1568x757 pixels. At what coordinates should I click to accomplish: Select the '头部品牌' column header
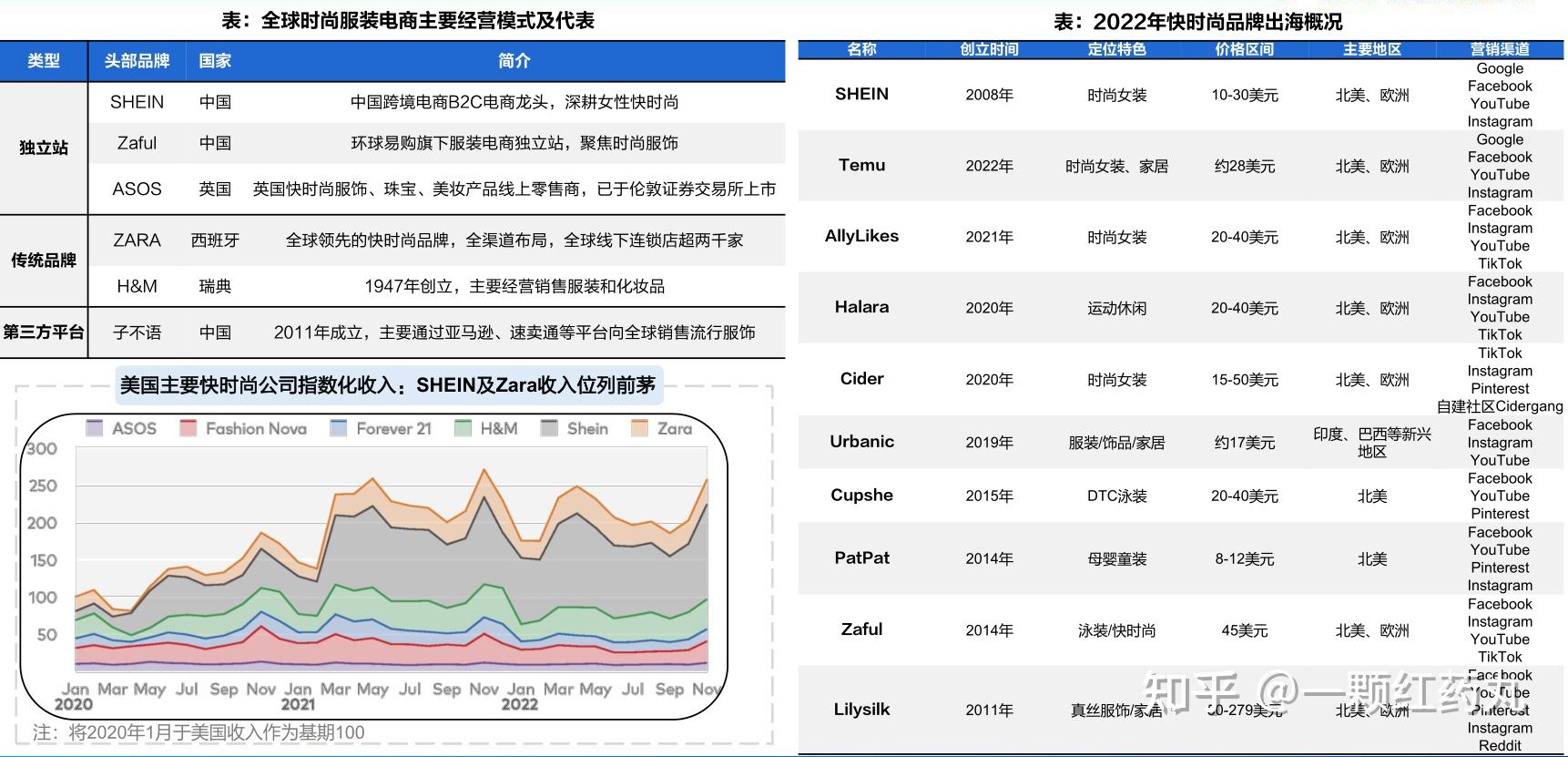[137, 61]
